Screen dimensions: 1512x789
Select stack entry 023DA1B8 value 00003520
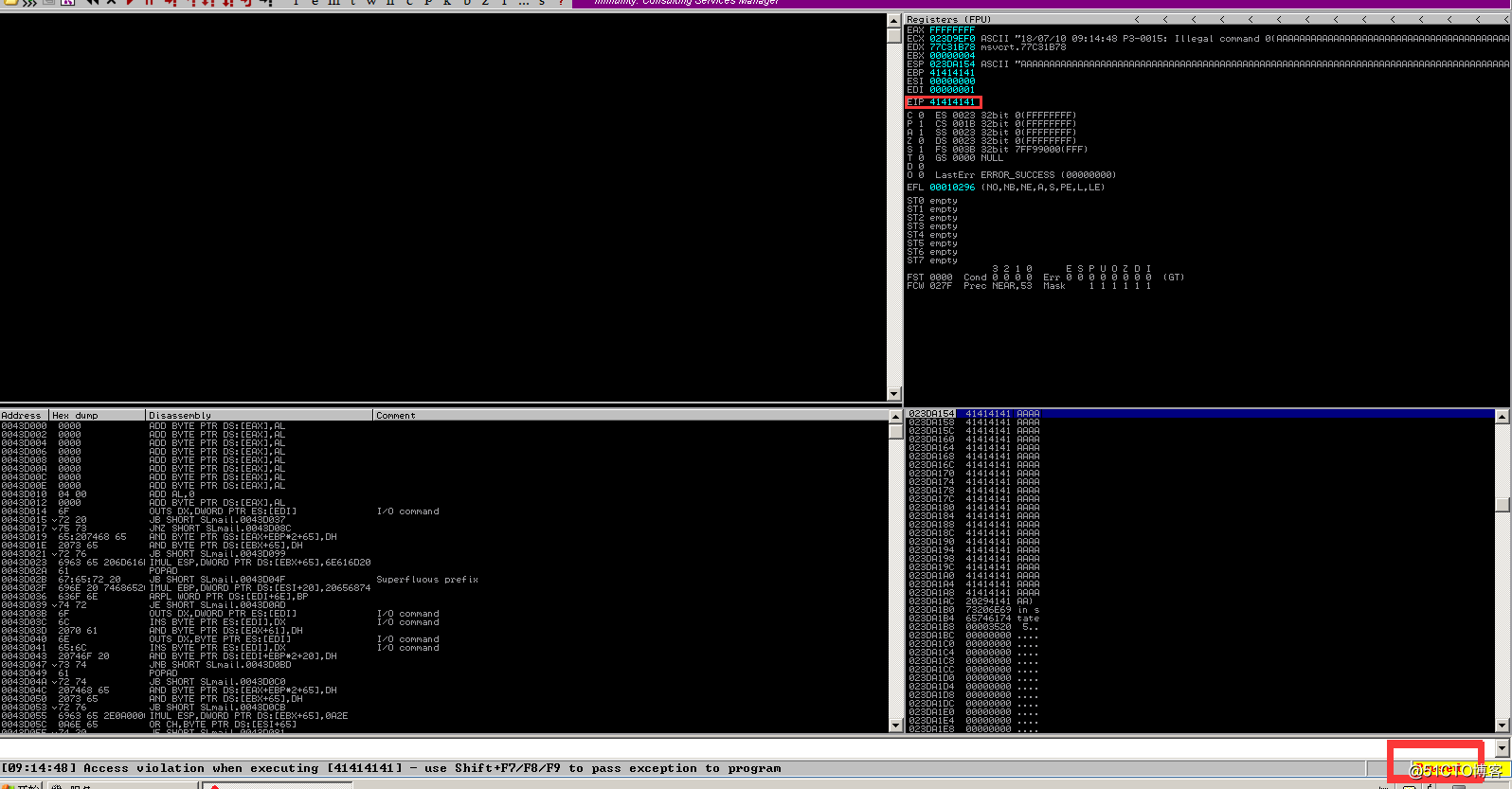(x=988, y=627)
